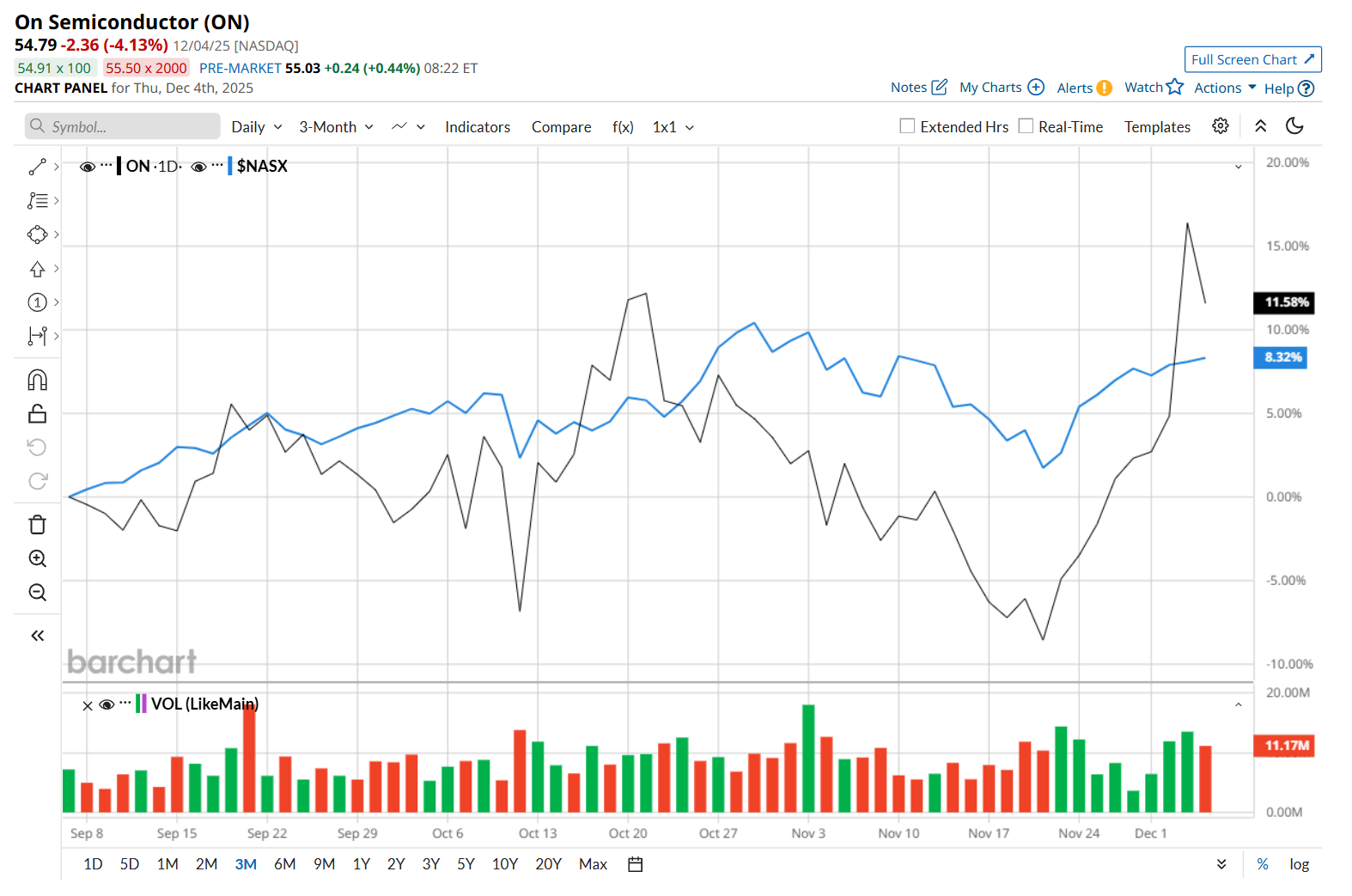Open the Alerts link
The image size is (1352, 896).
tap(1075, 88)
